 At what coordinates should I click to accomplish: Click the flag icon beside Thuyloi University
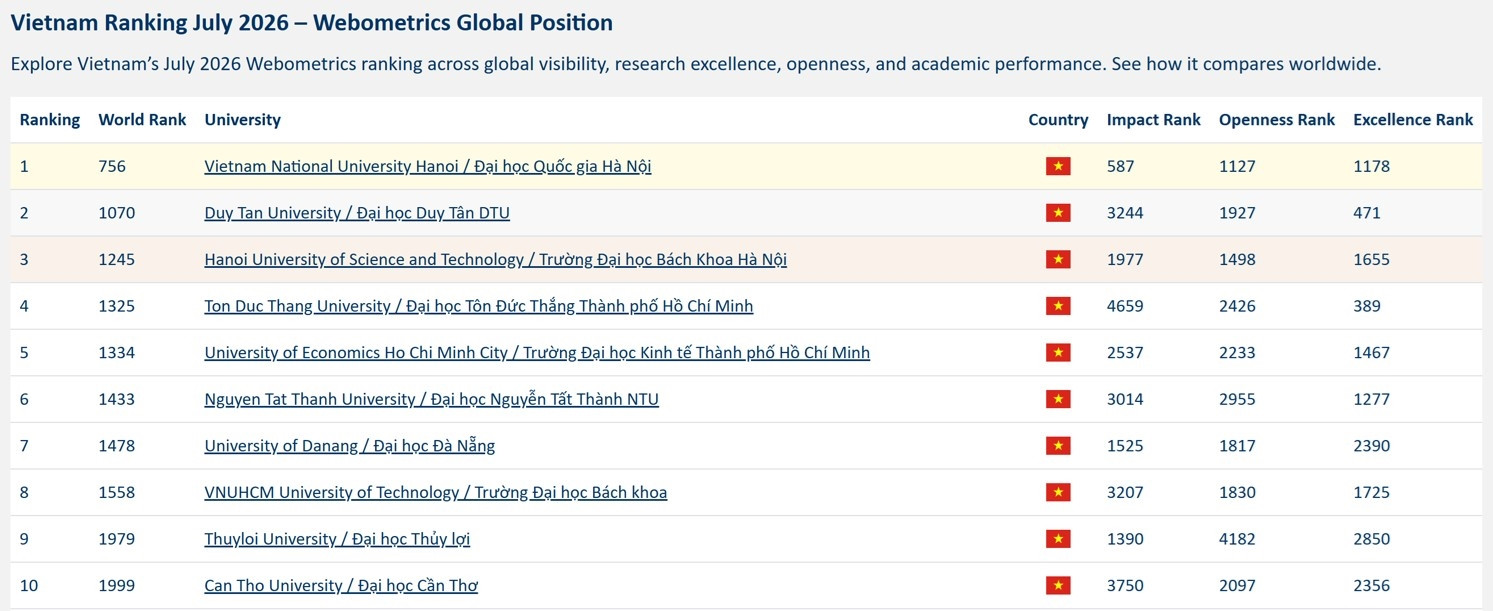pos(1058,539)
